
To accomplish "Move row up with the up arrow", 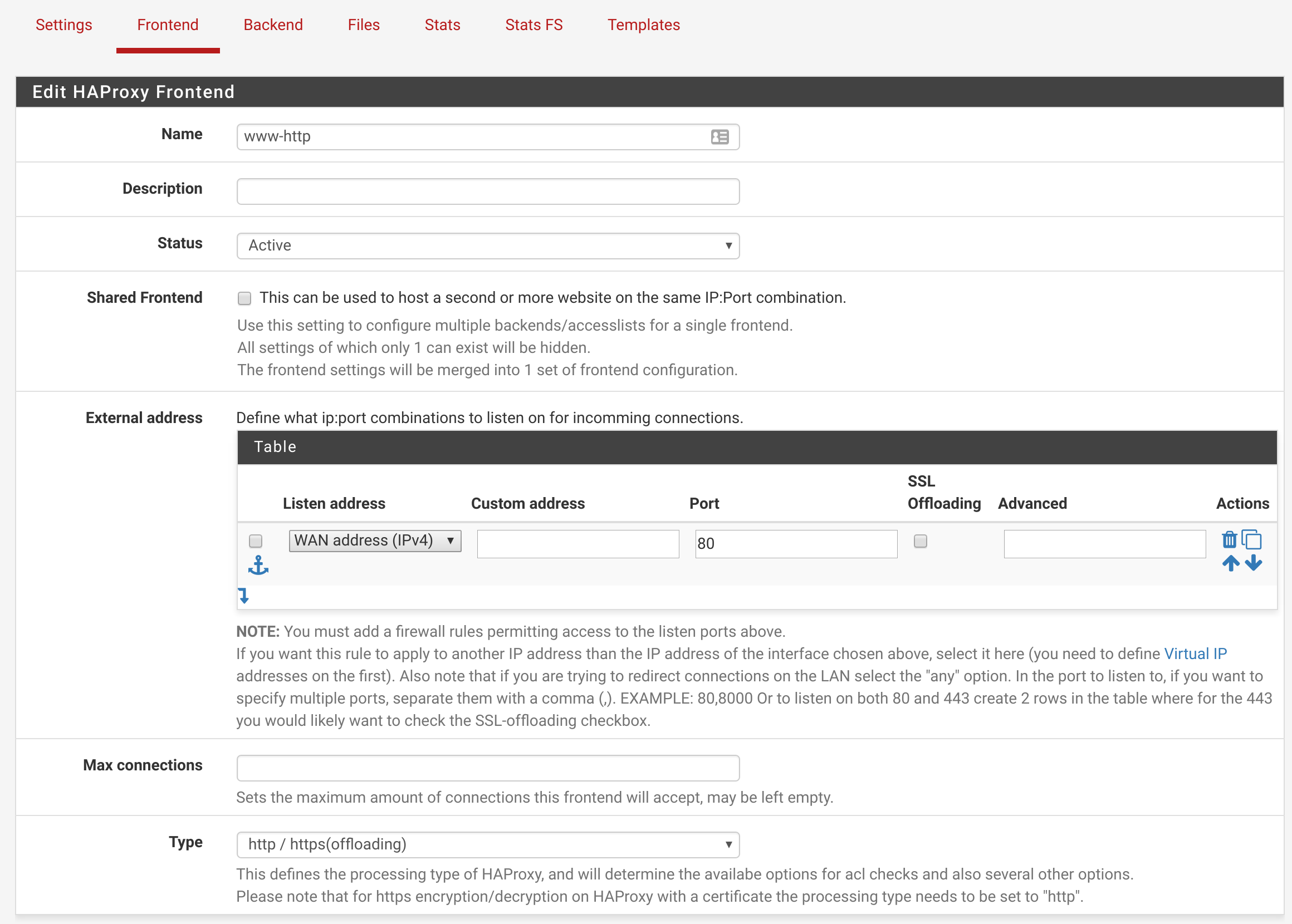I will [1231, 563].
